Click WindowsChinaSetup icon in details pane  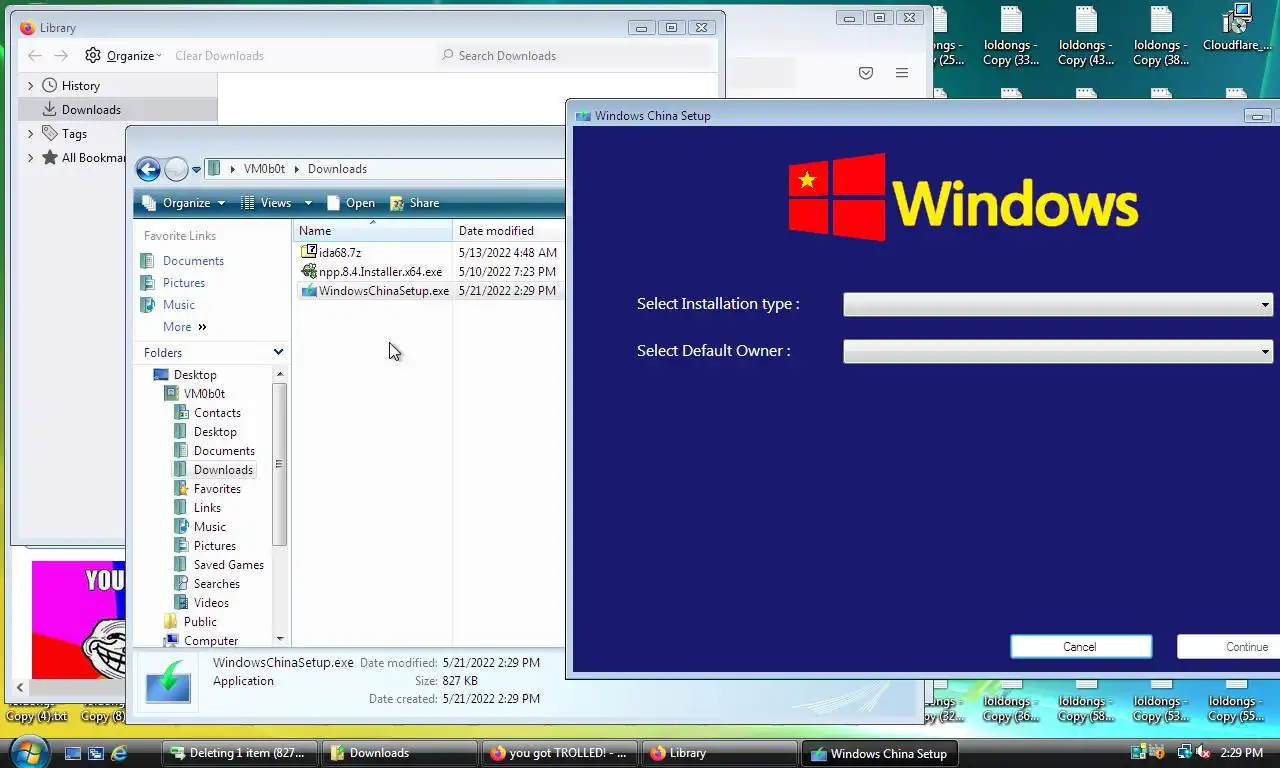click(x=168, y=681)
